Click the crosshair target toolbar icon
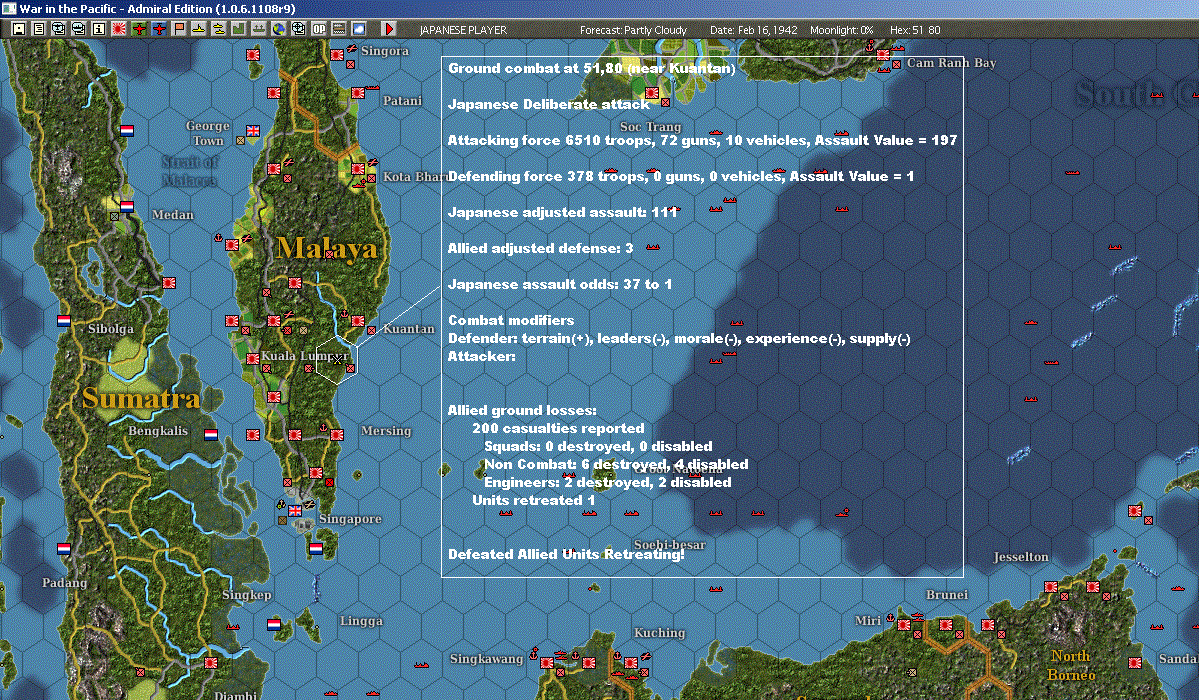 [298, 29]
